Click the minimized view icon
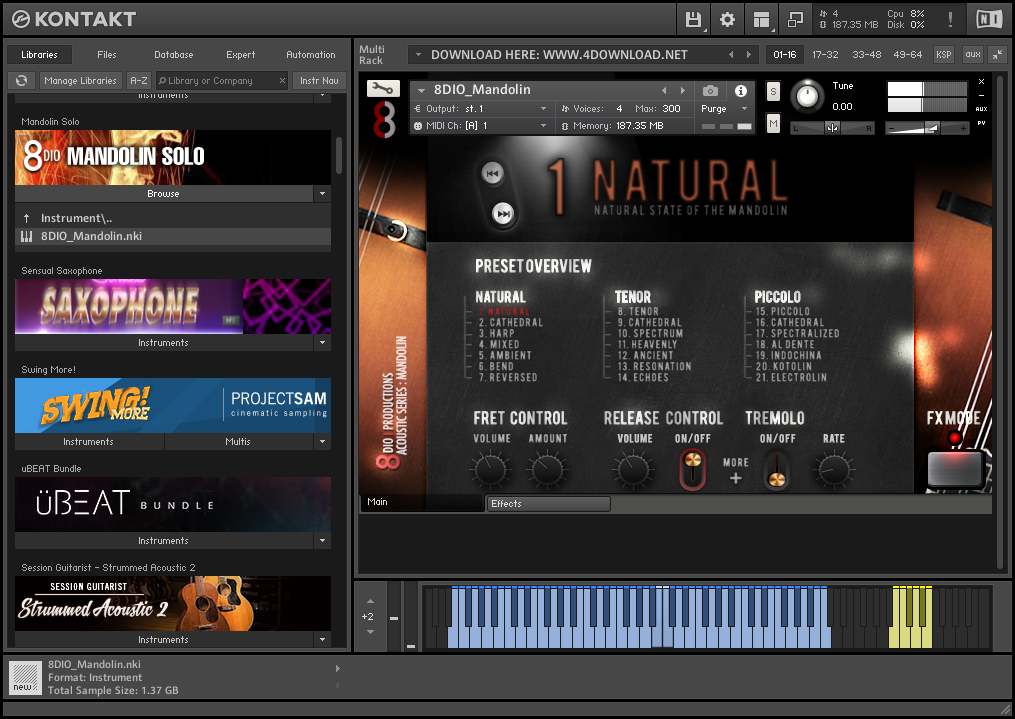The width and height of the screenshot is (1015, 719). pyautogui.click(x=796, y=20)
